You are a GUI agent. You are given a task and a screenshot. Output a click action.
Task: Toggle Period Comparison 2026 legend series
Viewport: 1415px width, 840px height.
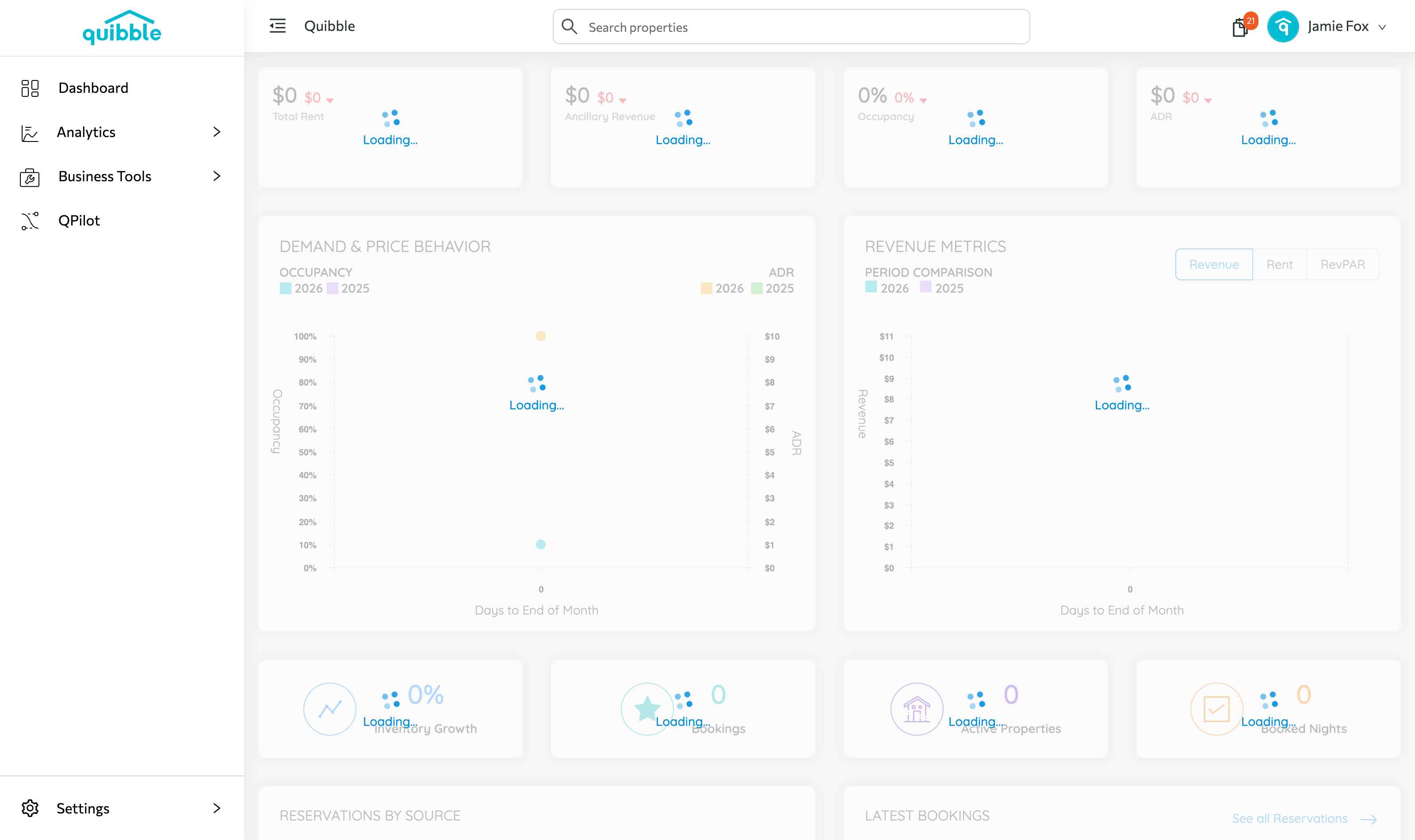(x=887, y=287)
